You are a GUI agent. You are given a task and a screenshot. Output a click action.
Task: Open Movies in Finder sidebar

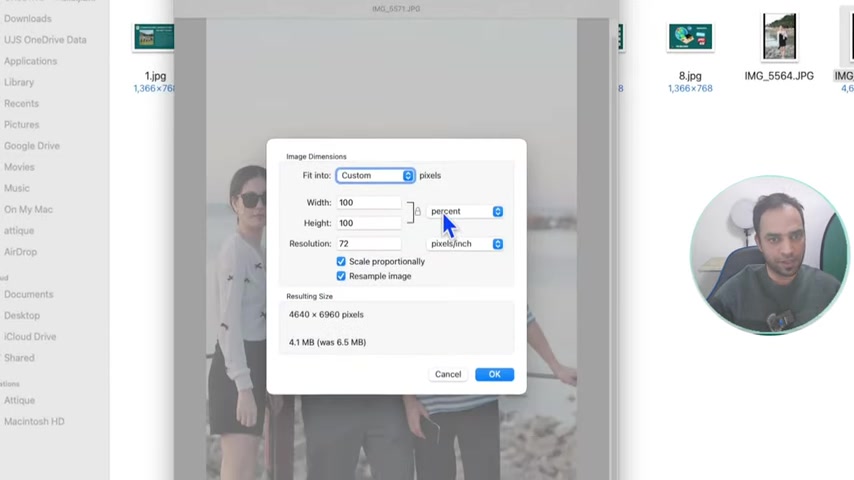click(x=19, y=167)
